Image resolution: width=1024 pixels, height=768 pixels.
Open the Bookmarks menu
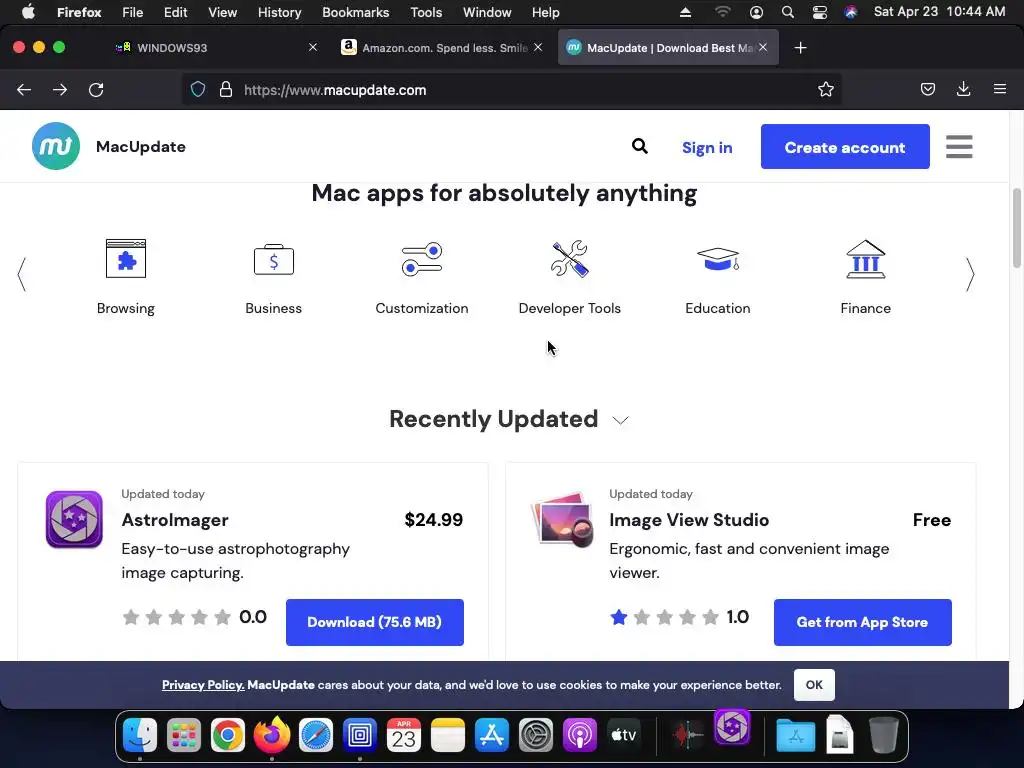click(x=355, y=12)
